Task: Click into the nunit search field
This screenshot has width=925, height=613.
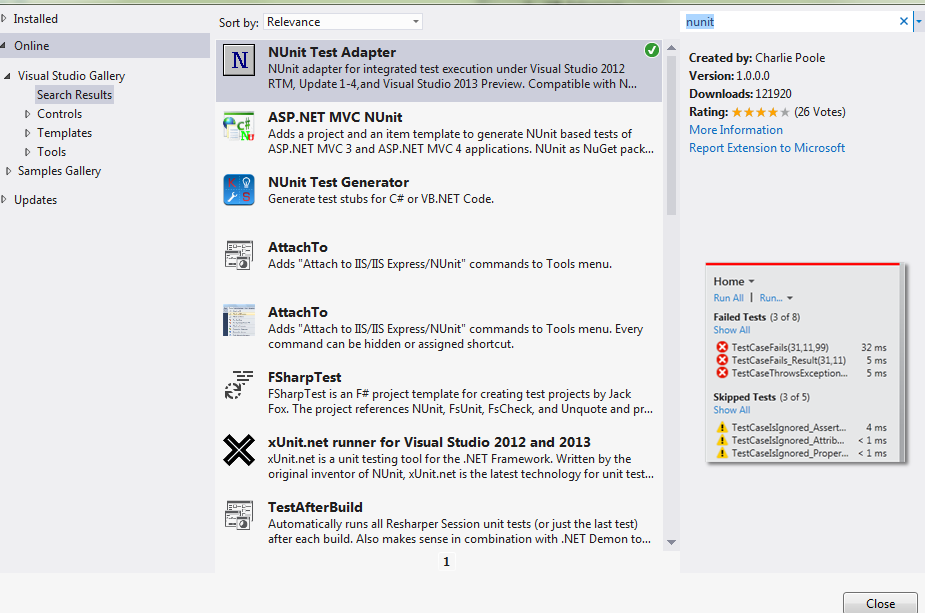Action: 789,22
